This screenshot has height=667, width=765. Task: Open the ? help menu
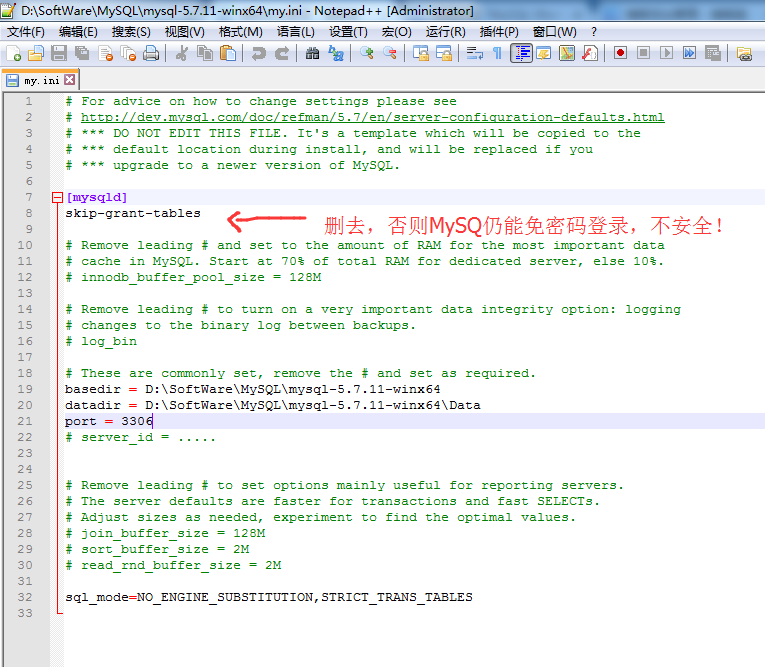point(594,32)
